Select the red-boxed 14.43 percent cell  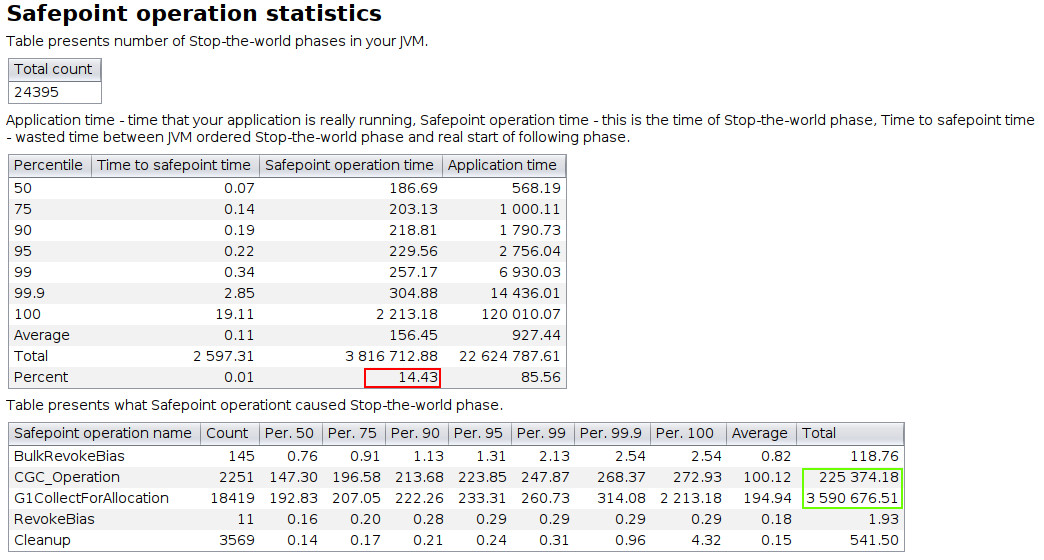(x=402, y=378)
